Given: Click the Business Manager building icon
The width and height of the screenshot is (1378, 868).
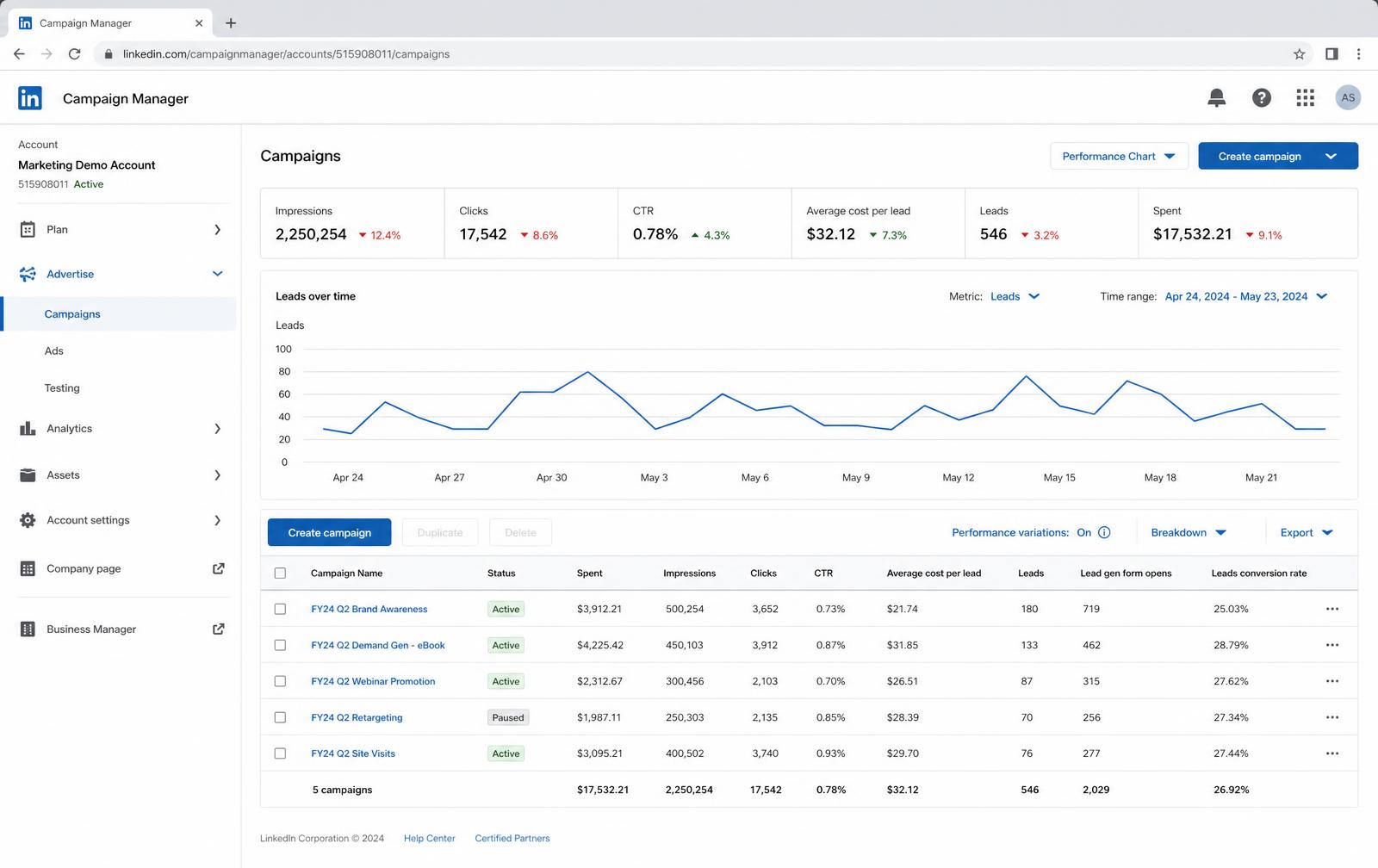Looking at the screenshot, I should click(28, 629).
